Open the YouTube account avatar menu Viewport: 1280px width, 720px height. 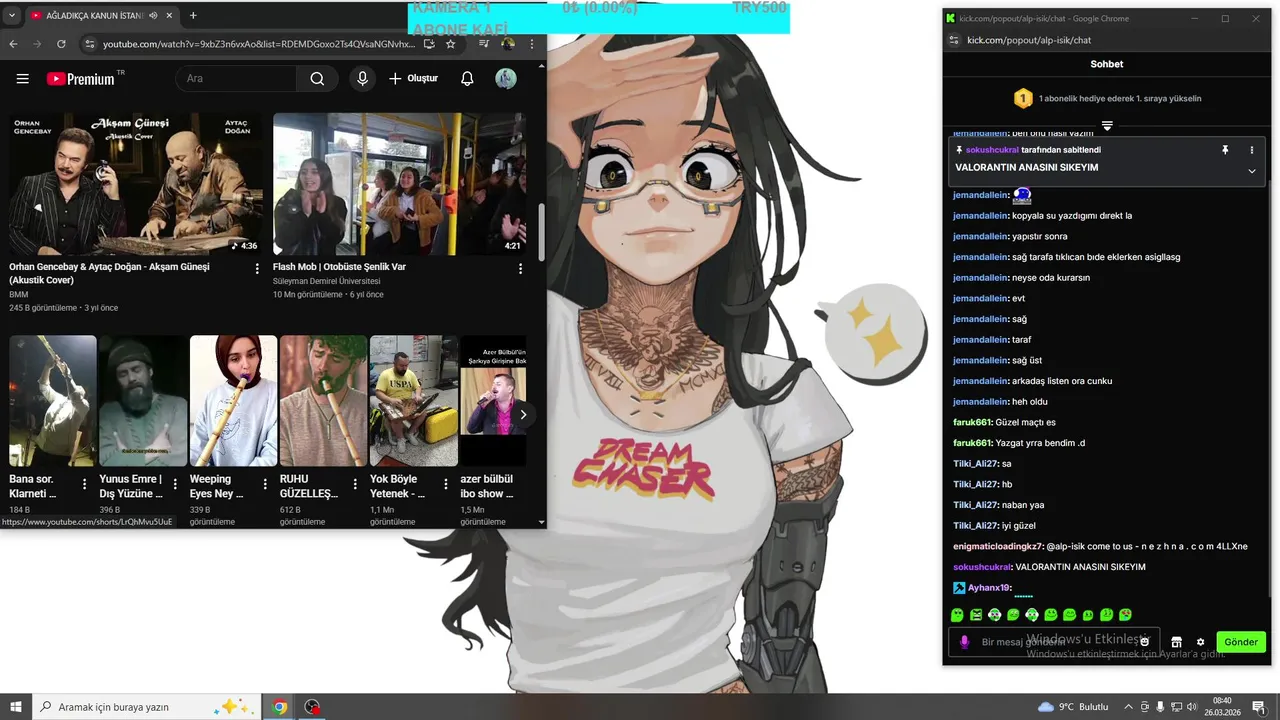[x=506, y=79]
